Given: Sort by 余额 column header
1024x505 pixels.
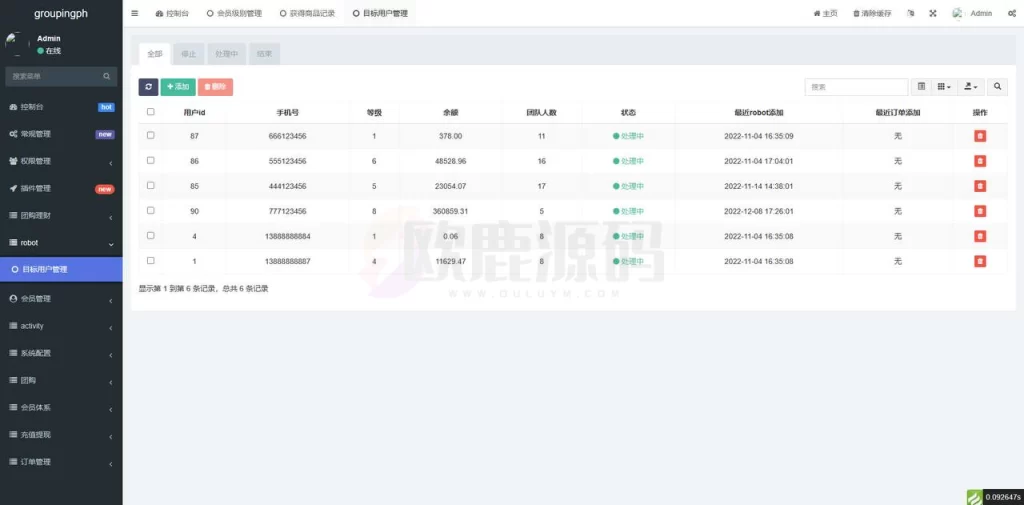Looking at the screenshot, I should click(451, 112).
